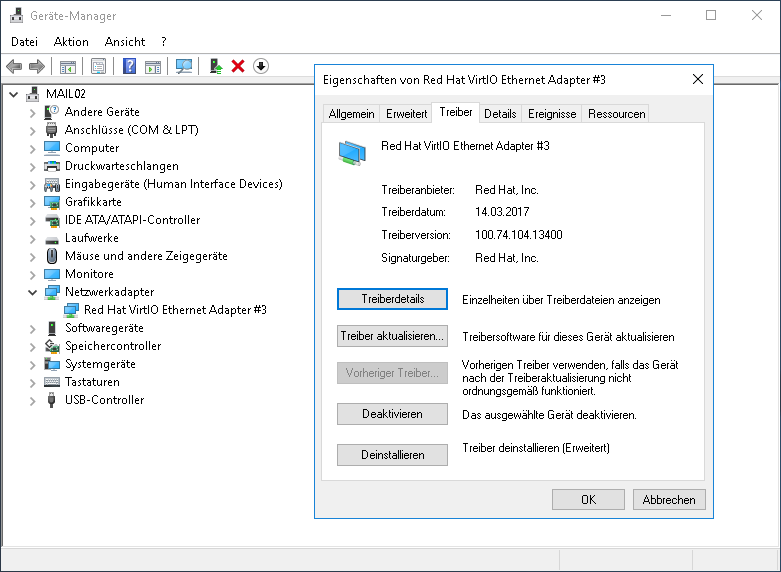Viewport: 781px width, 572px height.
Task: Open the Aktion menu
Action: click(x=71, y=42)
